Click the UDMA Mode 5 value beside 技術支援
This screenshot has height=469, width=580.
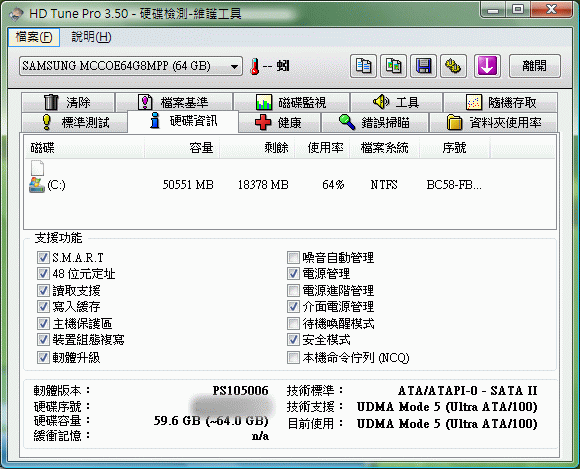pos(447,407)
